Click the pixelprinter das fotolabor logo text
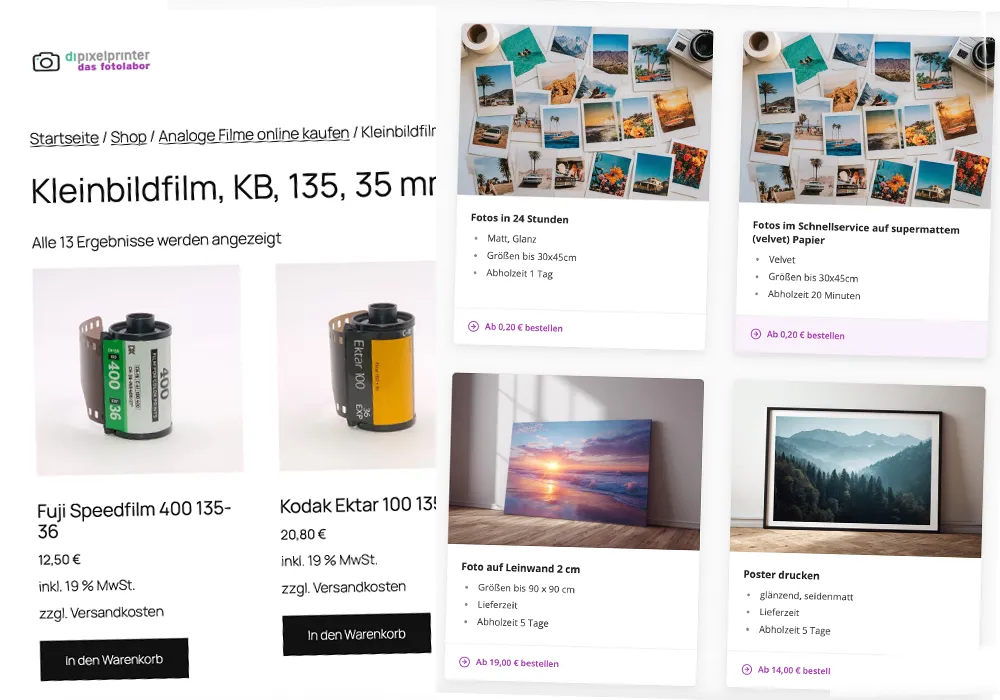This screenshot has width=1000, height=700. pyautogui.click(x=108, y=61)
